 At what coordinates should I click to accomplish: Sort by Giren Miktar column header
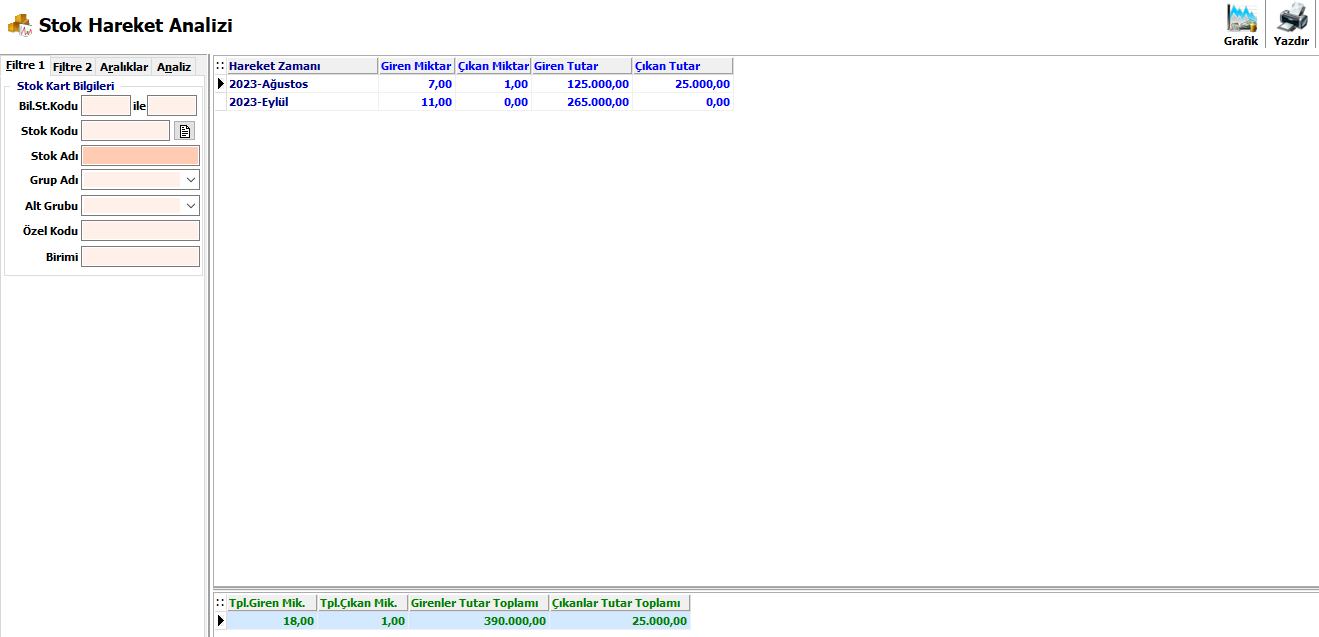pyautogui.click(x=417, y=66)
